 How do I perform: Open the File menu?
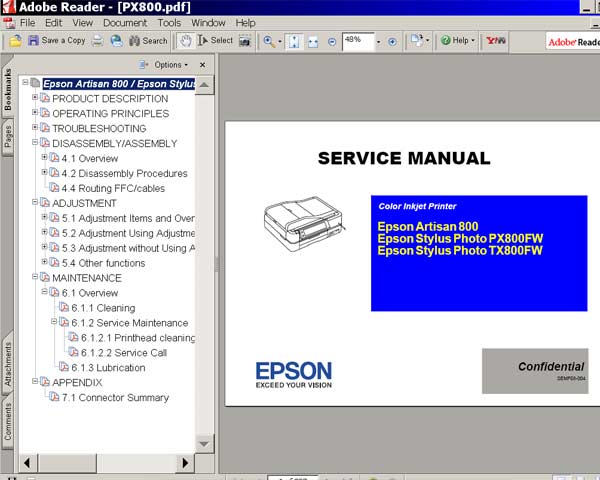pos(28,23)
